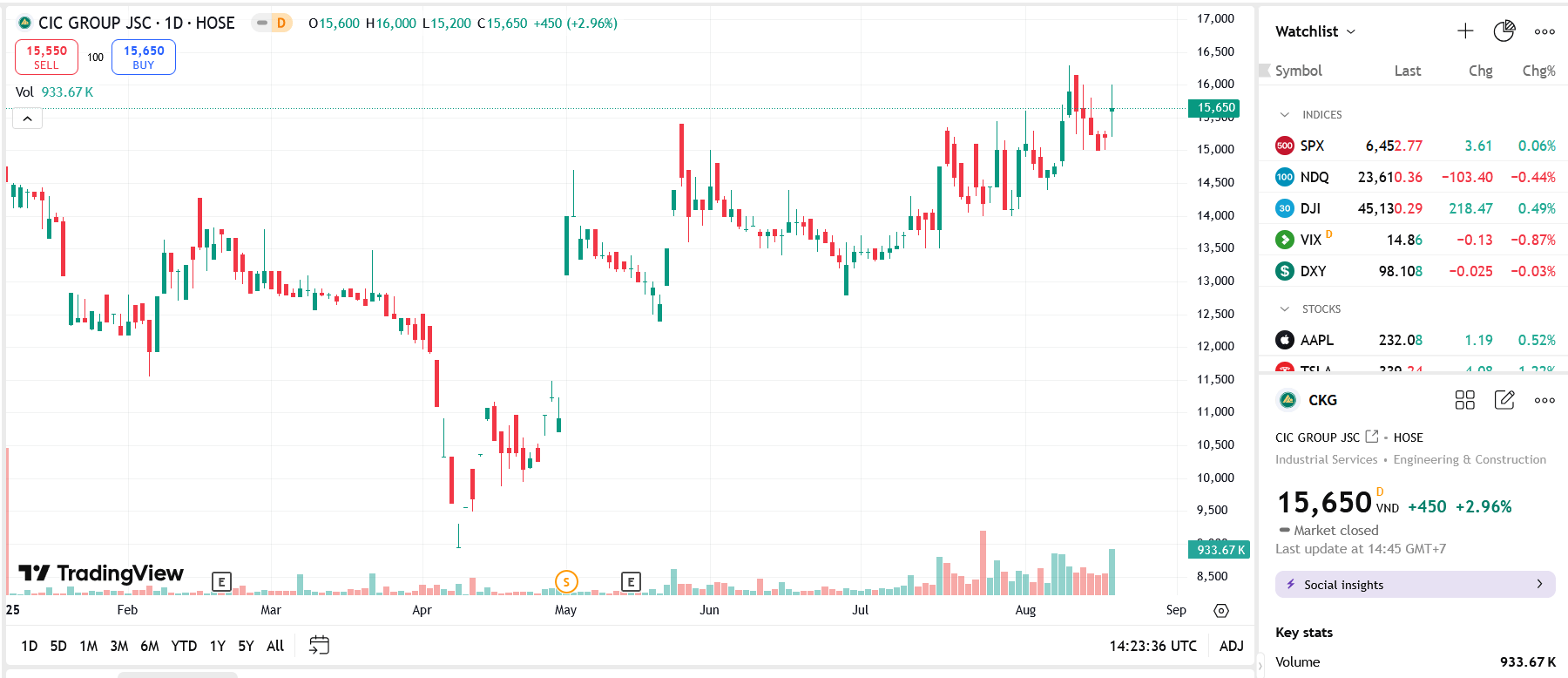
Task: Select the 5D time range
Action: (58, 646)
